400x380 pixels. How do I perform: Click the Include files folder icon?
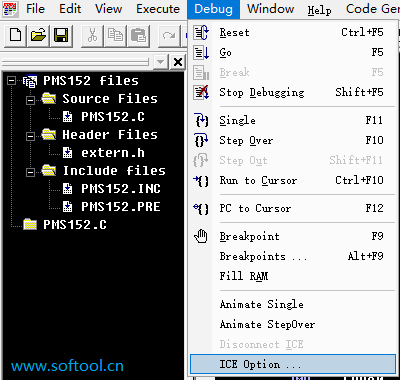[x=49, y=171]
